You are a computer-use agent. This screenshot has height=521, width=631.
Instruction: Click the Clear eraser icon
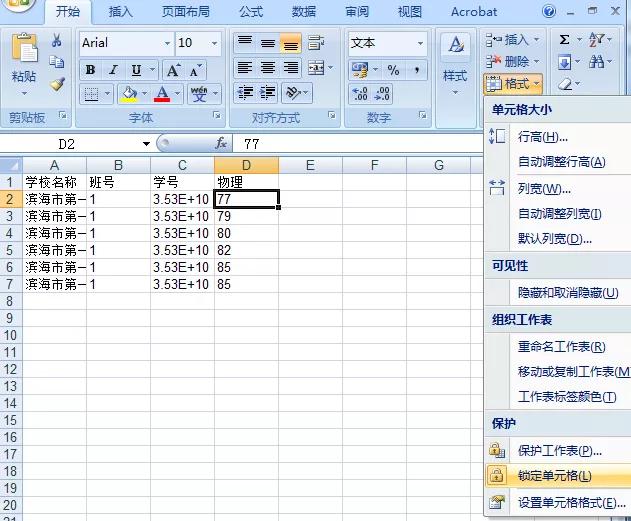click(565, 84)
